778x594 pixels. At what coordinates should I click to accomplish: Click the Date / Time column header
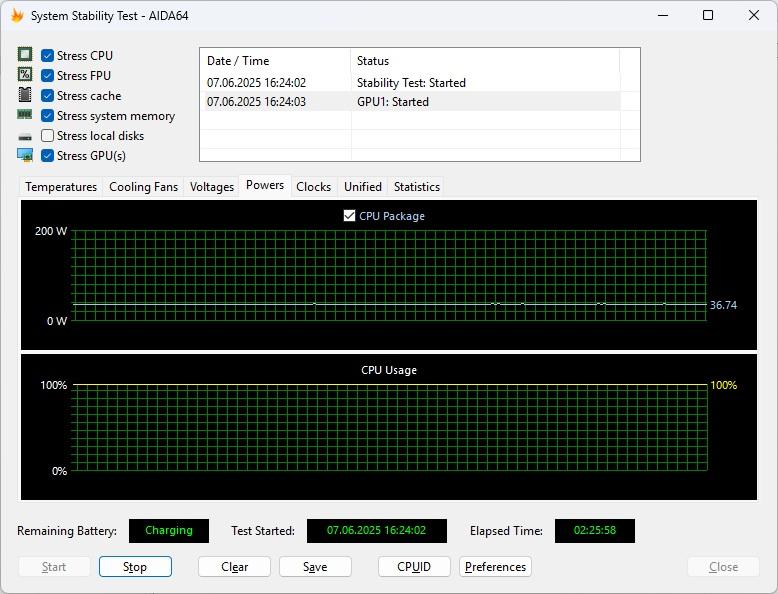pyautogui.click(x=275, y=61)
